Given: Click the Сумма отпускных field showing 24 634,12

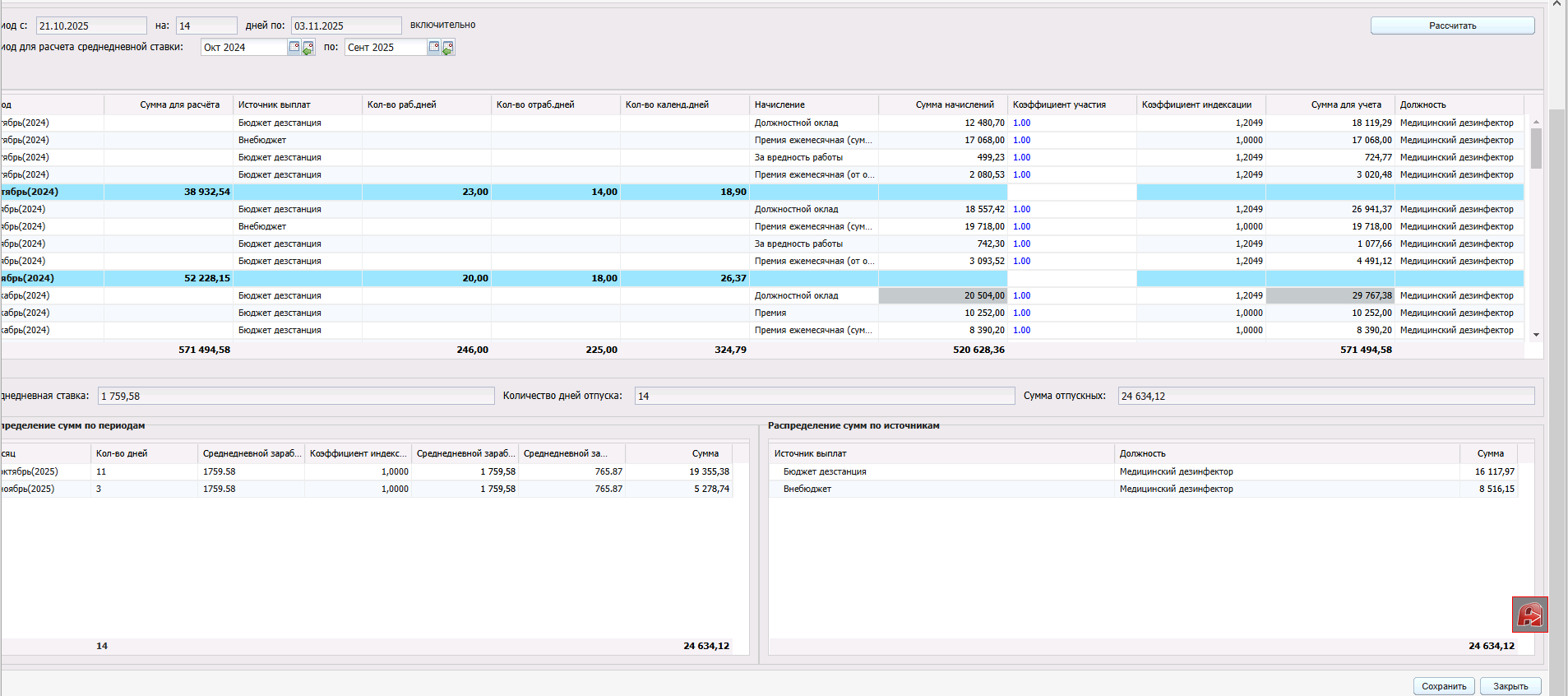Looking at the screenshot, I should click(1325, 396).
